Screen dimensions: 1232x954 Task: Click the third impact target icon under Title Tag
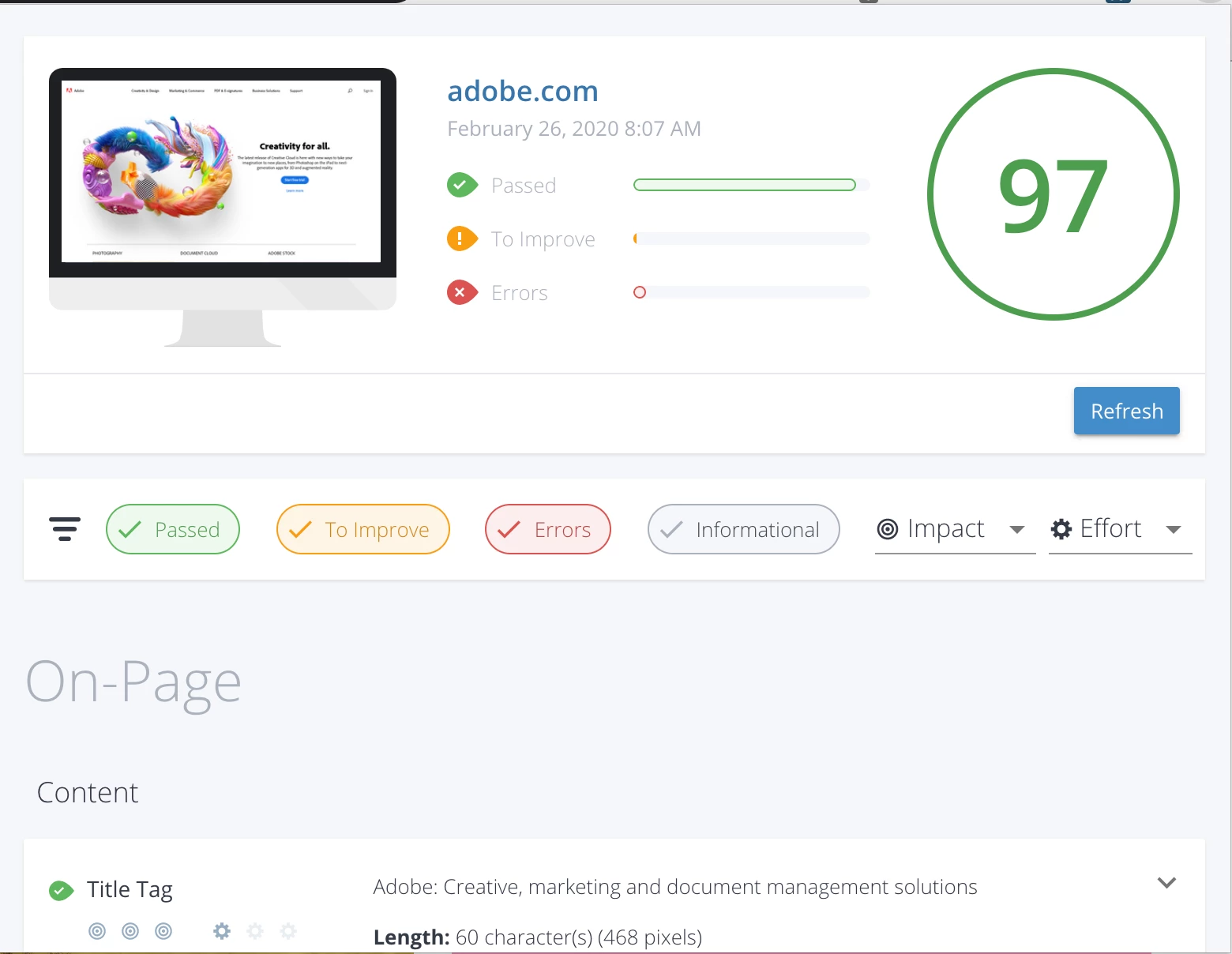click(x=163, y=931)
